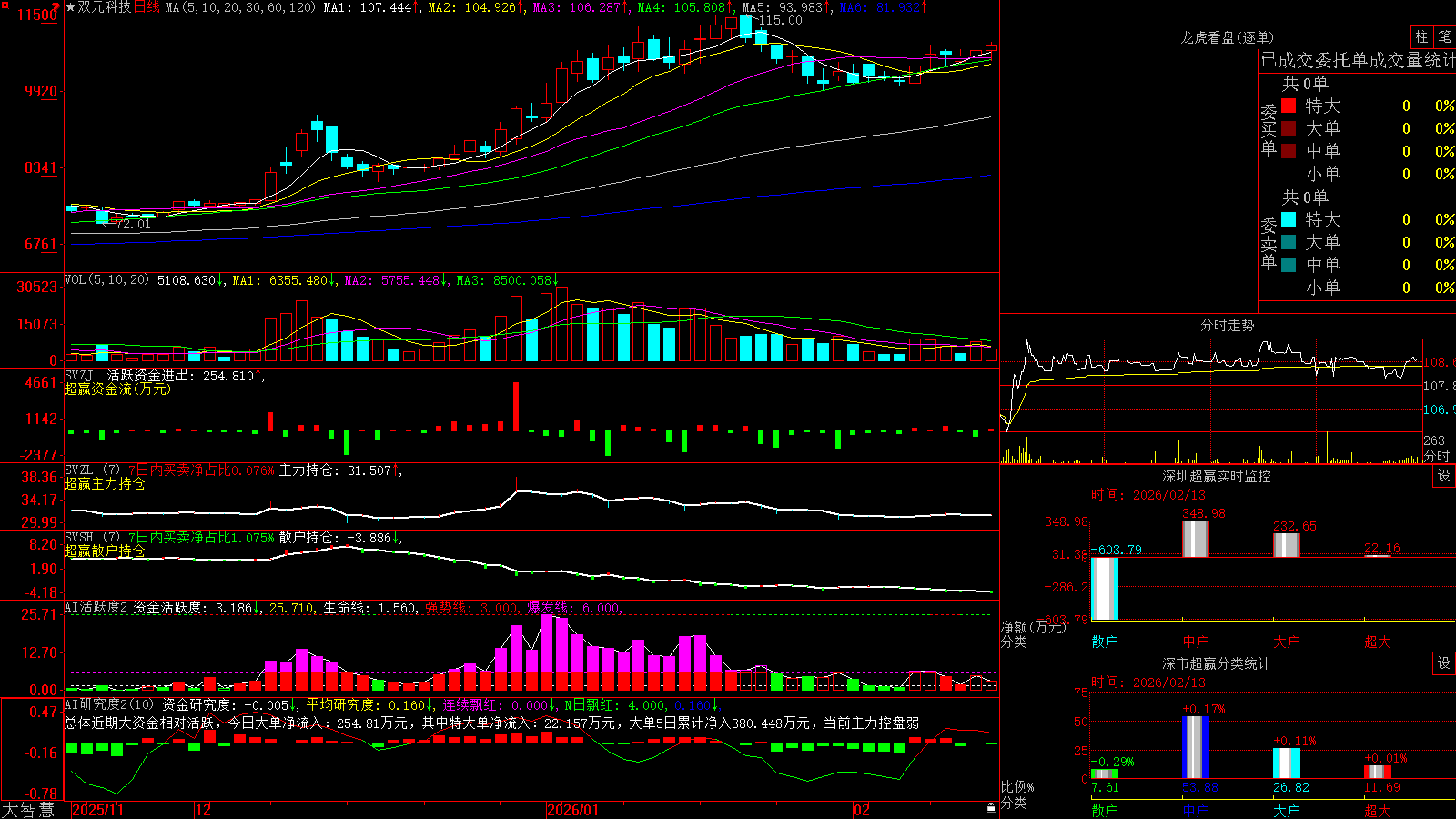Click the MA(5,10,20,30,60,120) indicator parameters
1456x819 pixels.
(241, 7)
